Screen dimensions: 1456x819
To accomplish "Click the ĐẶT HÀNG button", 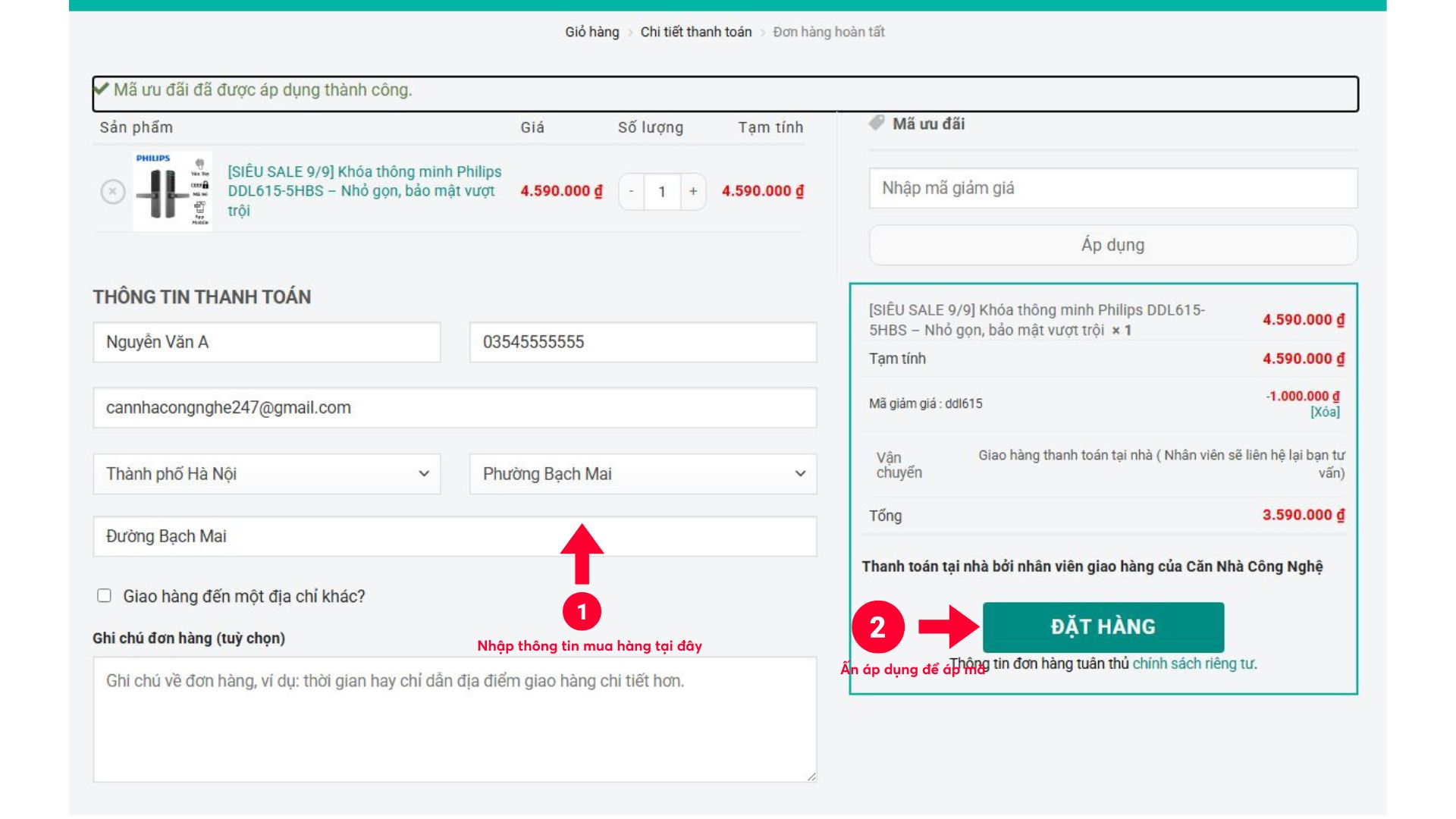I will [x=1103, y=627].
